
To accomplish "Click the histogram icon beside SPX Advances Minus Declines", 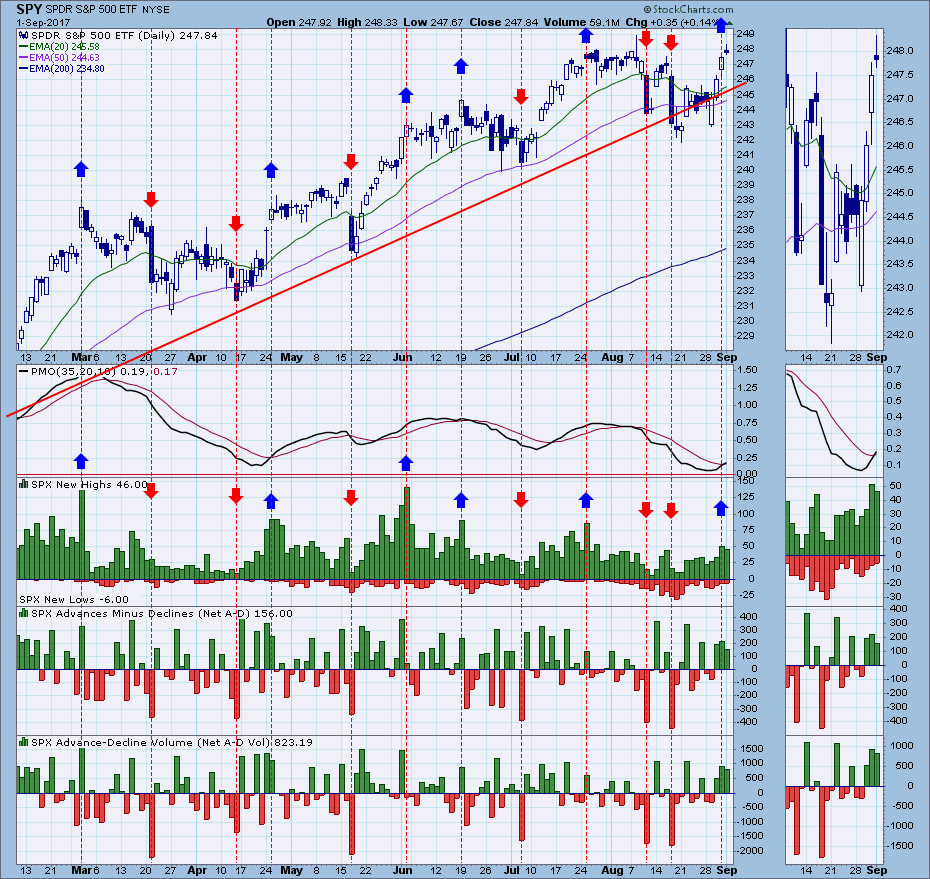I will tap(24, 613).
